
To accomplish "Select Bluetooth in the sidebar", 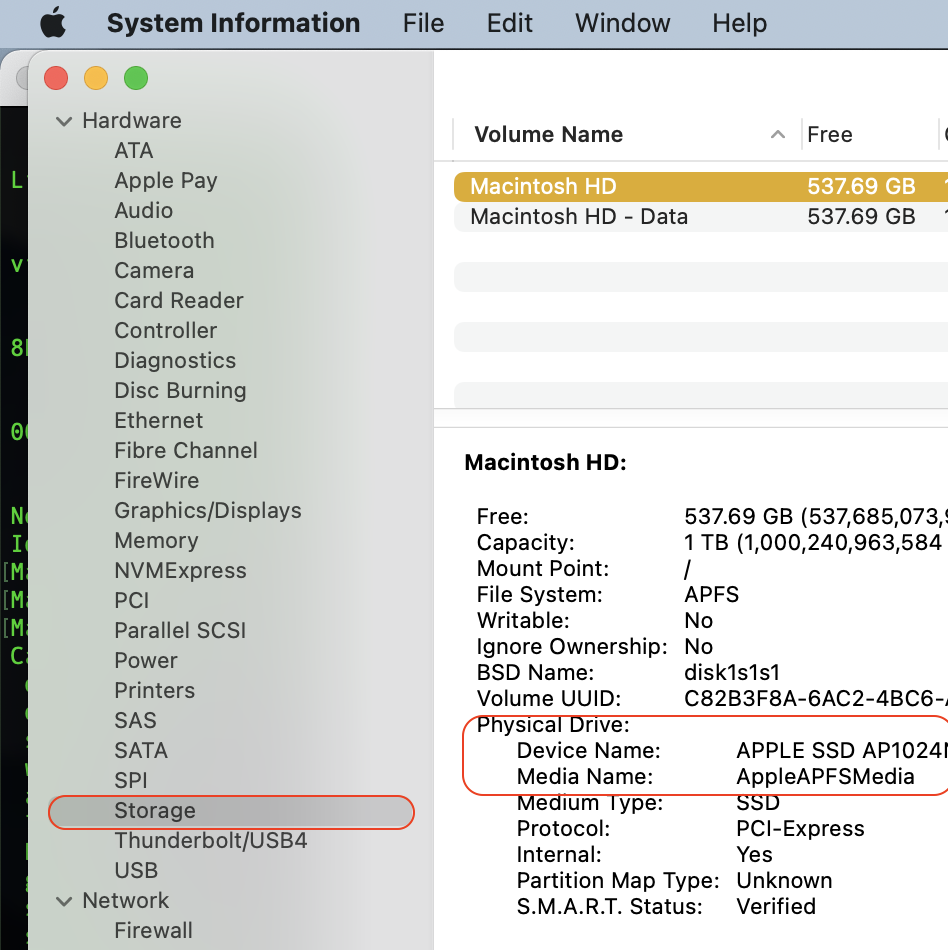I will pos(164,241).
